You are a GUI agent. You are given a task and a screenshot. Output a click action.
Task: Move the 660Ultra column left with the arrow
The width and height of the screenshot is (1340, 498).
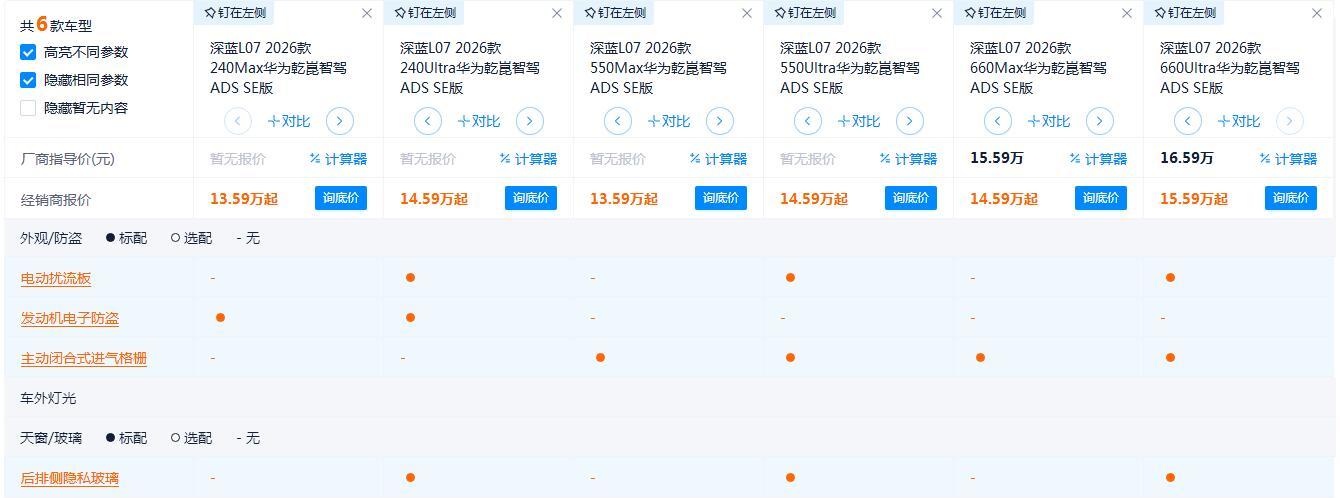click(x=1188, y=121)
